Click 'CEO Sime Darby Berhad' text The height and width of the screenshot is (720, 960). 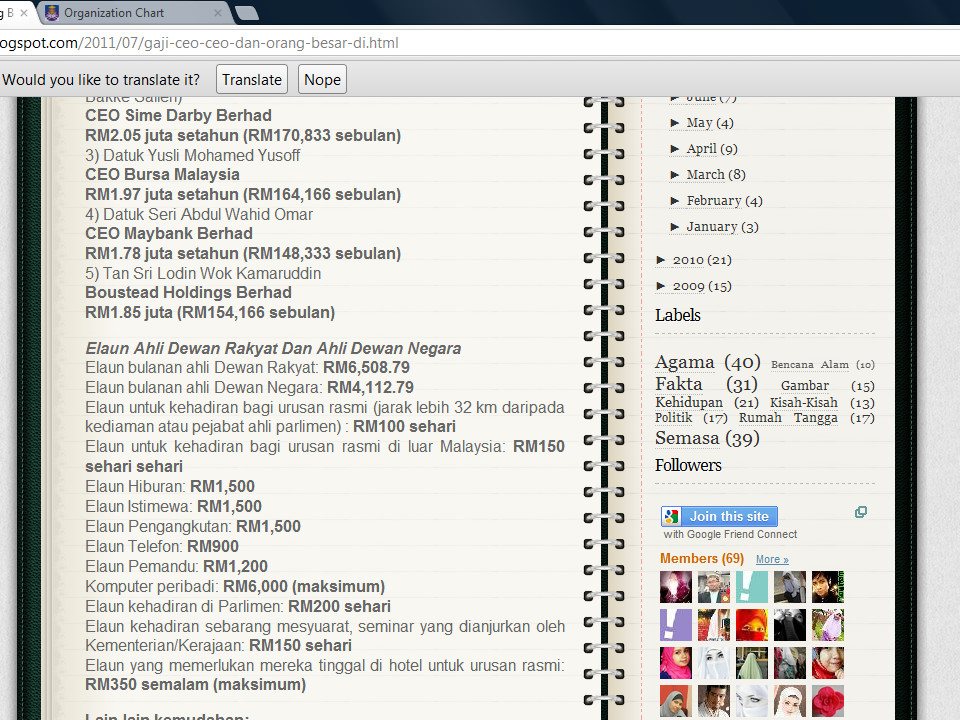point(178,116)
